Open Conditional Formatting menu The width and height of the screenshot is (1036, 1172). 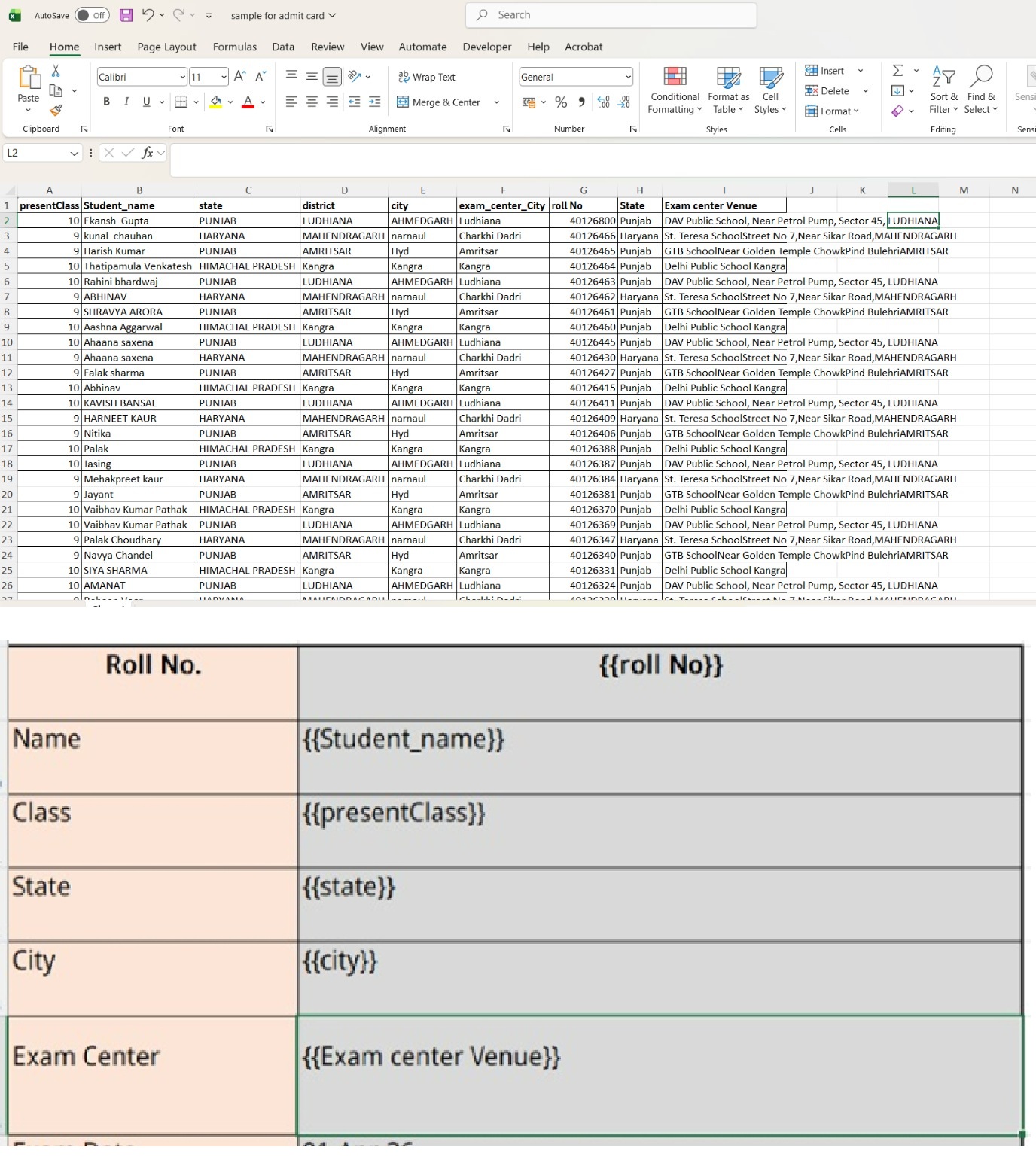click(x=675, y=90)
